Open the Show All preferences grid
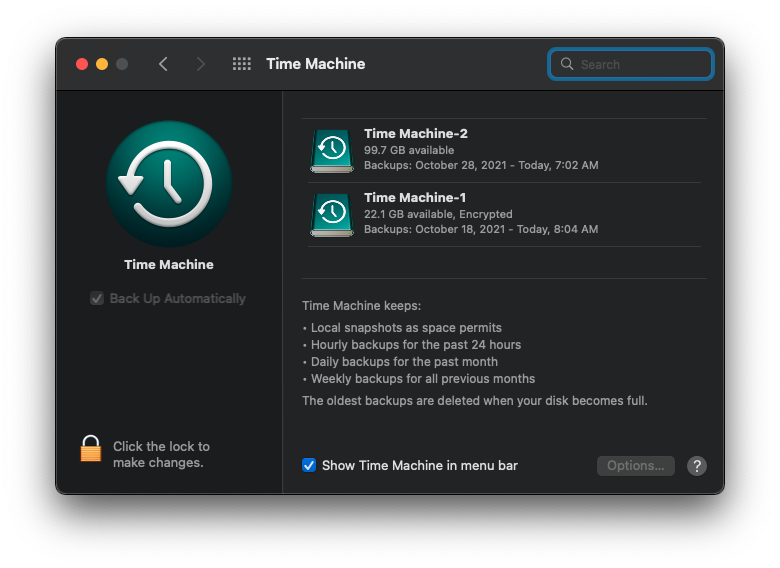The width and height of the screenshot is (780, 568). pyautogui.click(x=242, y=64)
